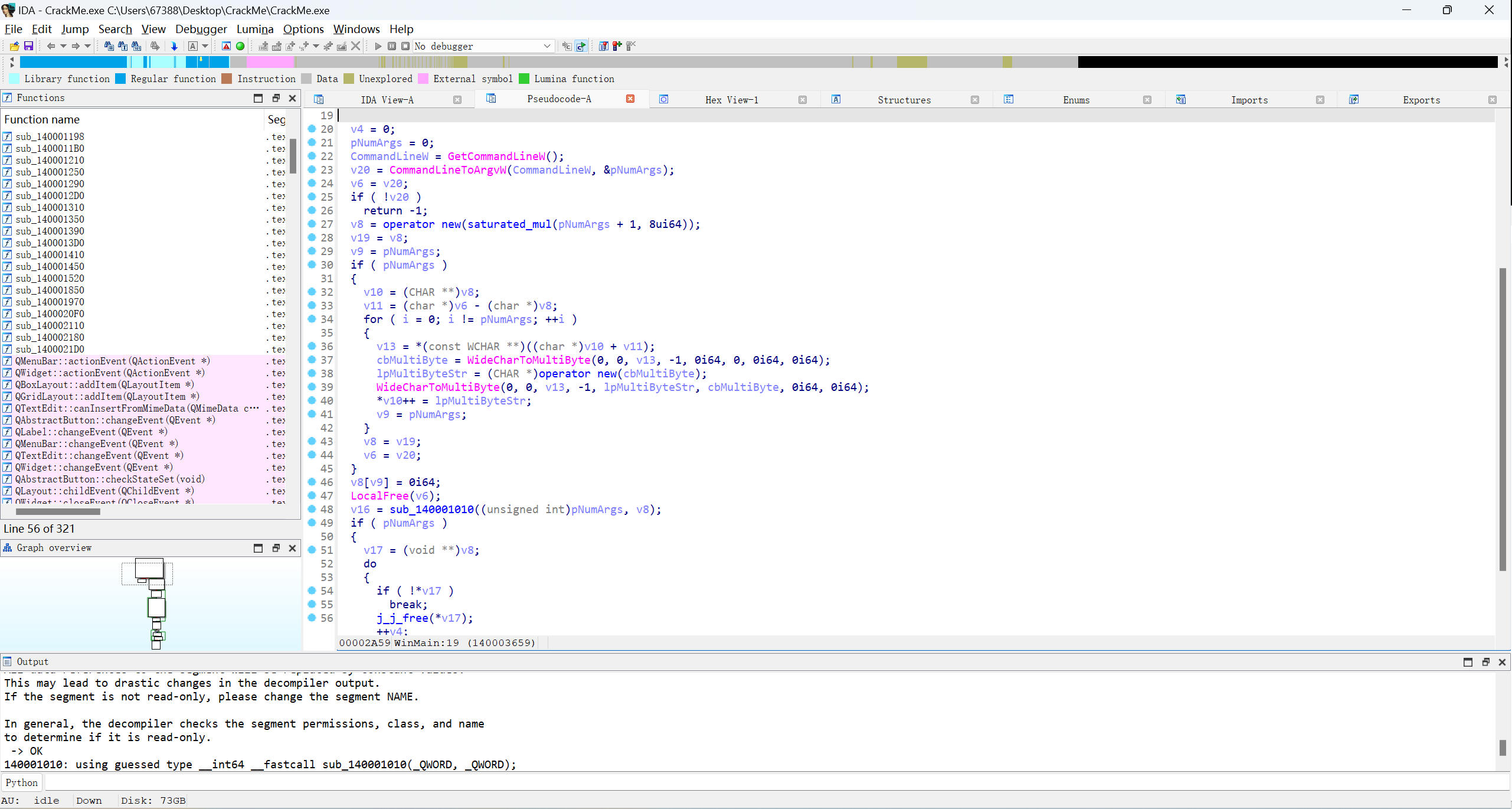Close the Pseudocode-A tab
This screenshot has height=809, width=1512.
pyautogui.click(x=630, y=99)
